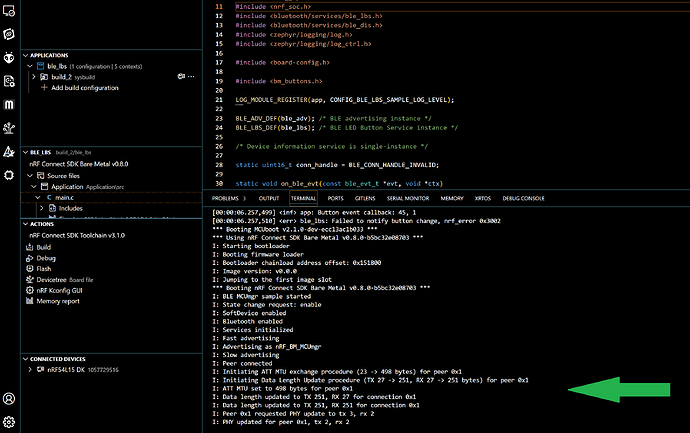Click the '#include <board-config.h>' line
Viewport: 690px width, 433px height.
click(283, 62)
